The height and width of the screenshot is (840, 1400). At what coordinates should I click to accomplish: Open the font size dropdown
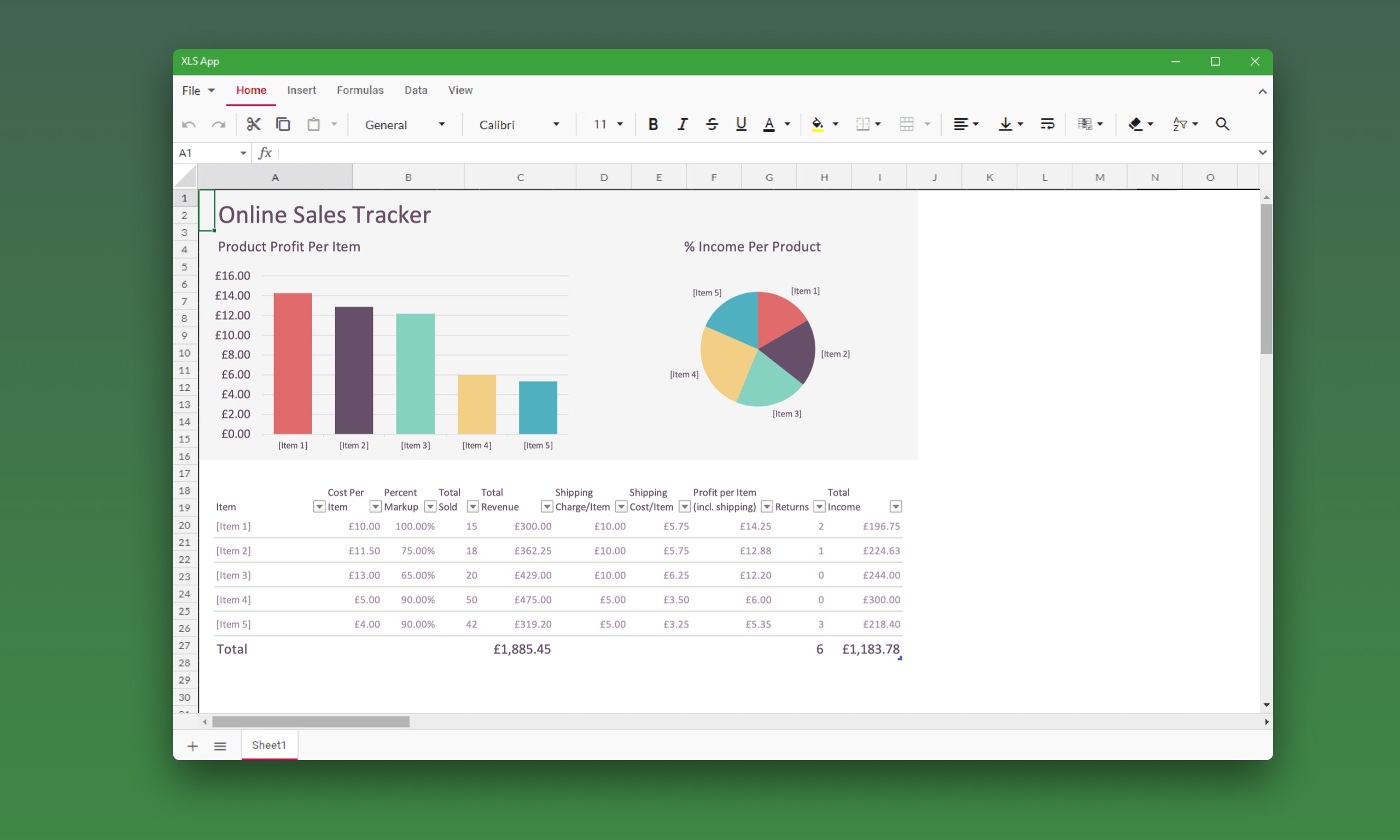point(606,124)
